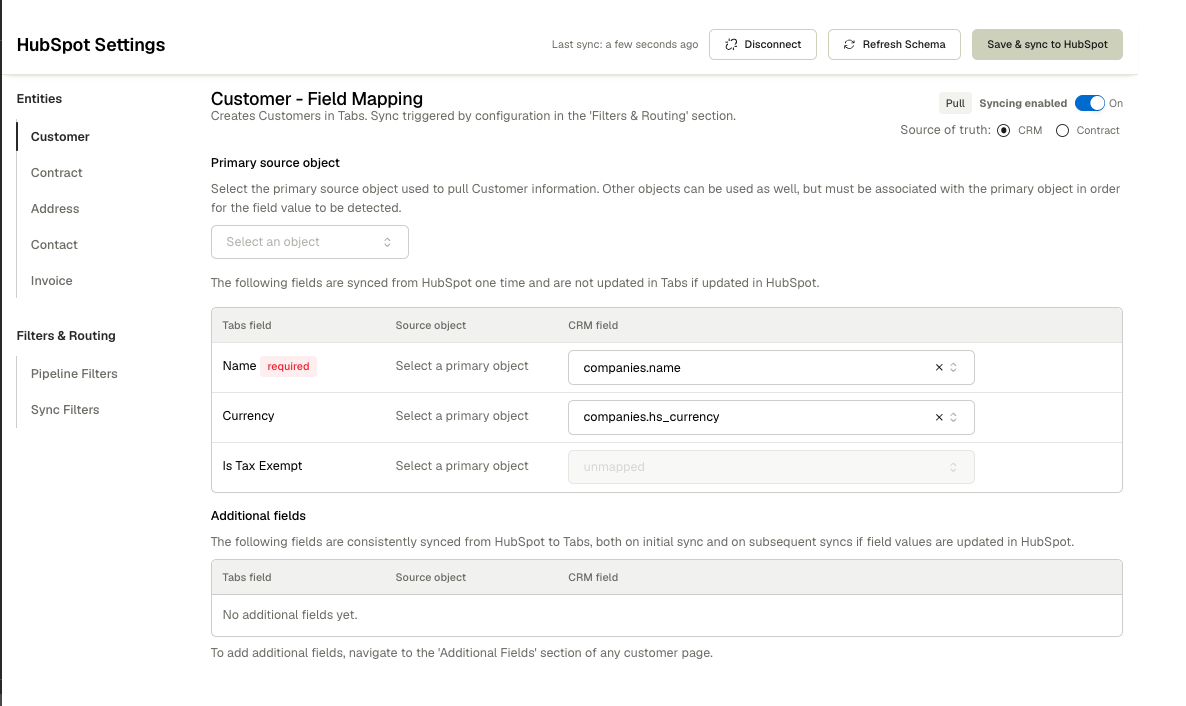Click the companies.name CRM field box
Screen dimensions: 1186x706
[x=771, y=367]
